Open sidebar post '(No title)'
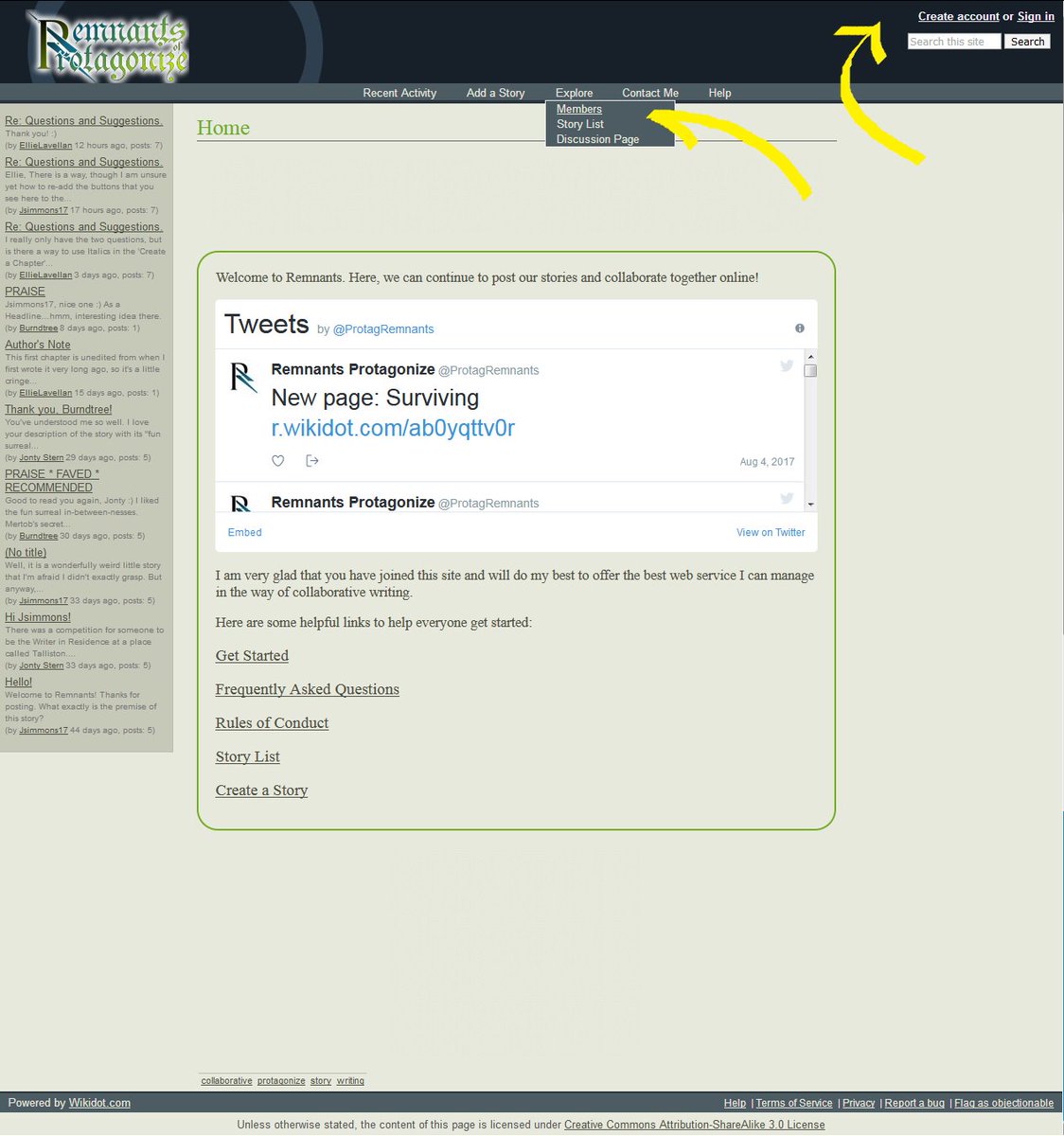The image size is (1064, 1136). point(26,553)
